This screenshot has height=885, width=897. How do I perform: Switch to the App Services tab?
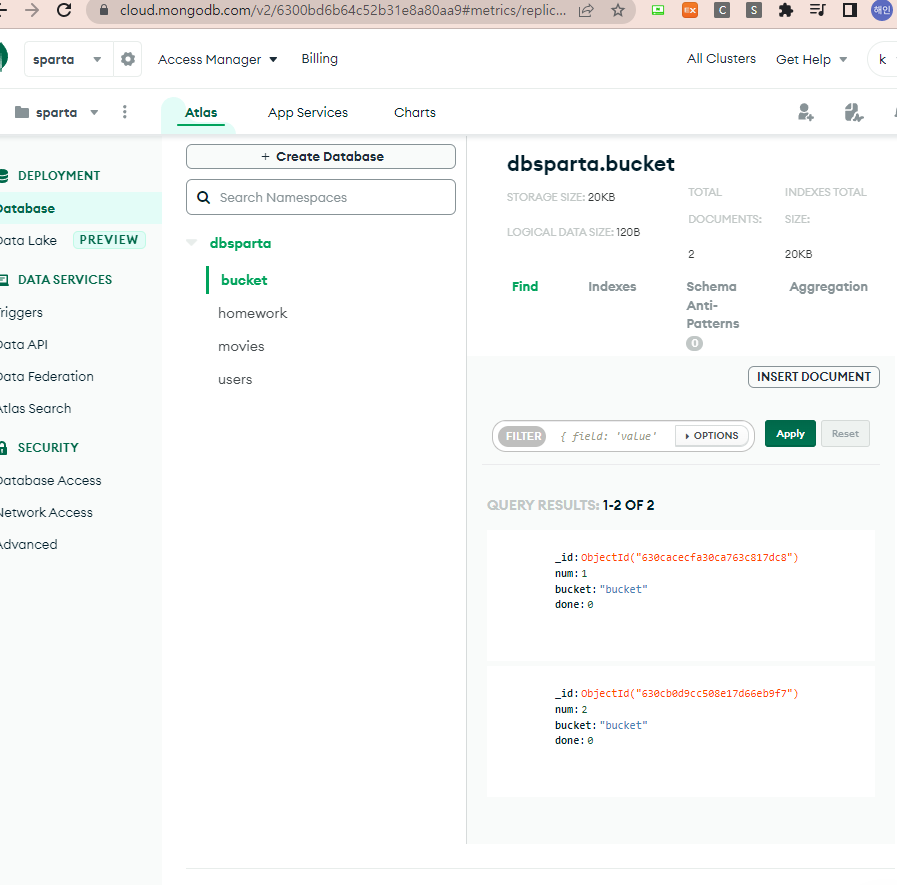pos(308,113)
